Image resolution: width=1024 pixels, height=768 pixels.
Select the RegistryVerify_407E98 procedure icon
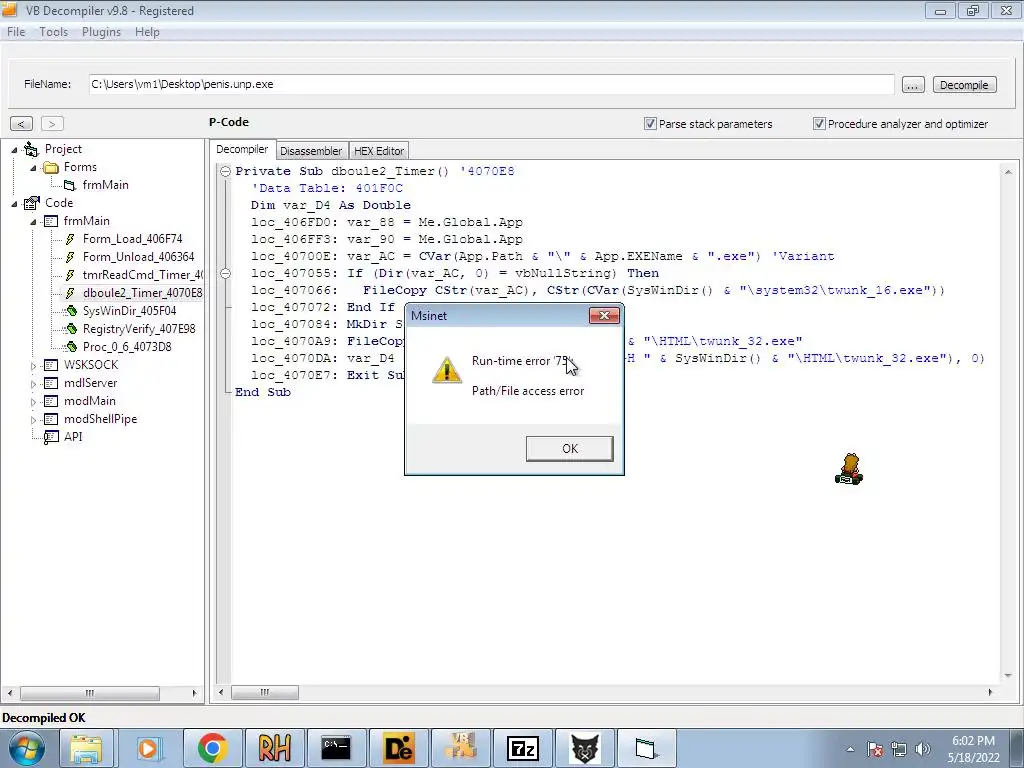pos(71,328)
